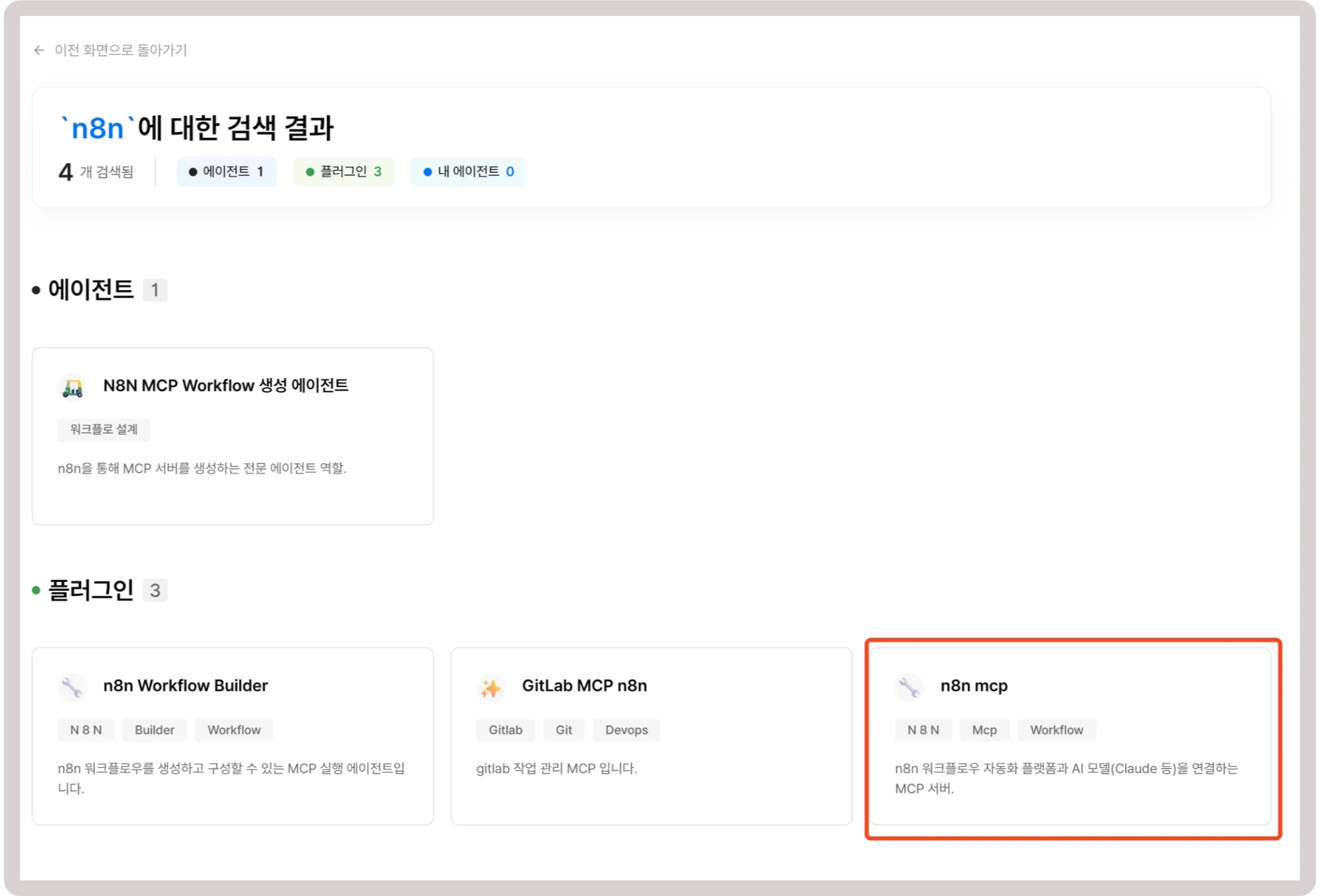Click the Git tag
The height and width of the screenshot is (896, 1320).
click(563, 730)
